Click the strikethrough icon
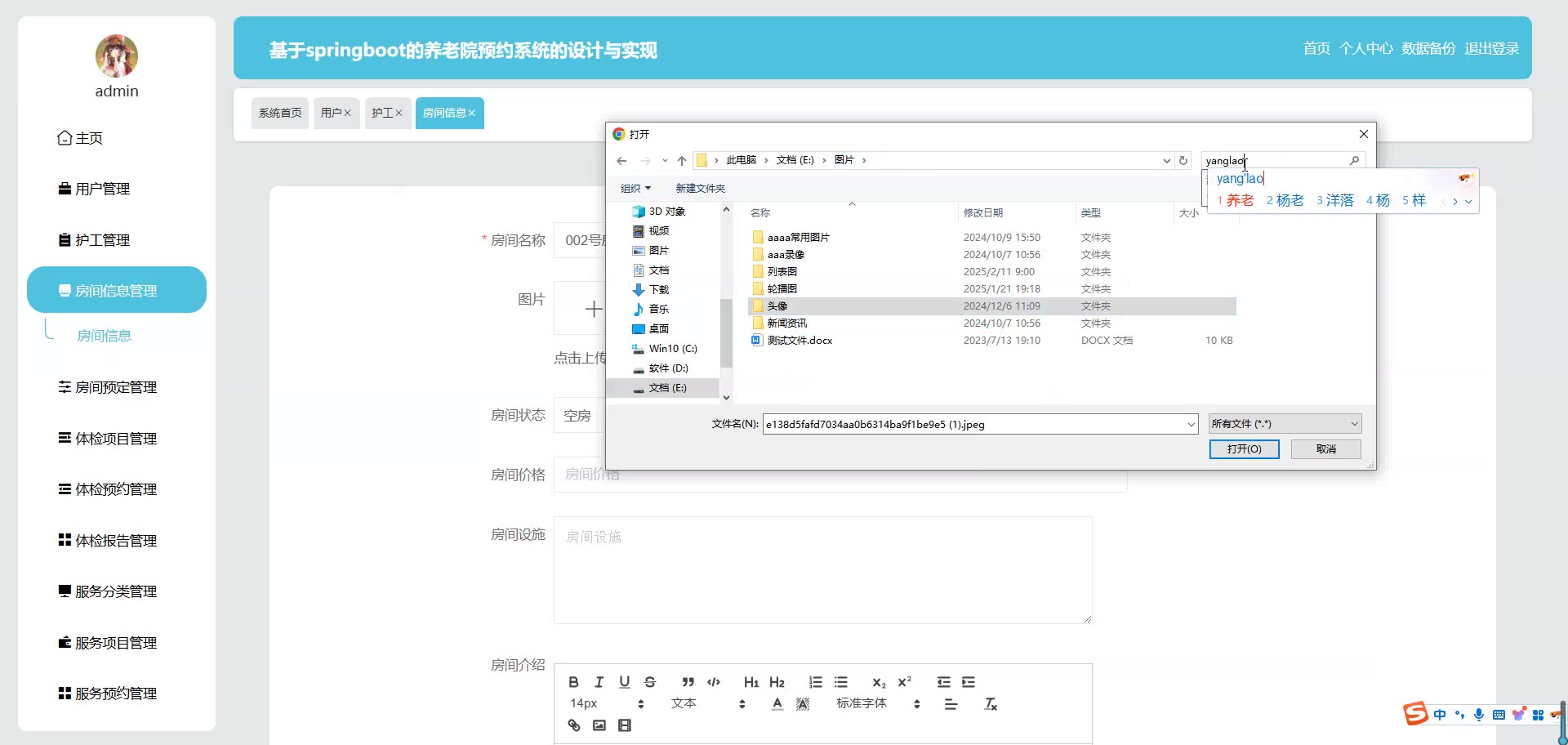Image resolution: width=1568 pixels, height=745 pixels. [x=650, y=682]
